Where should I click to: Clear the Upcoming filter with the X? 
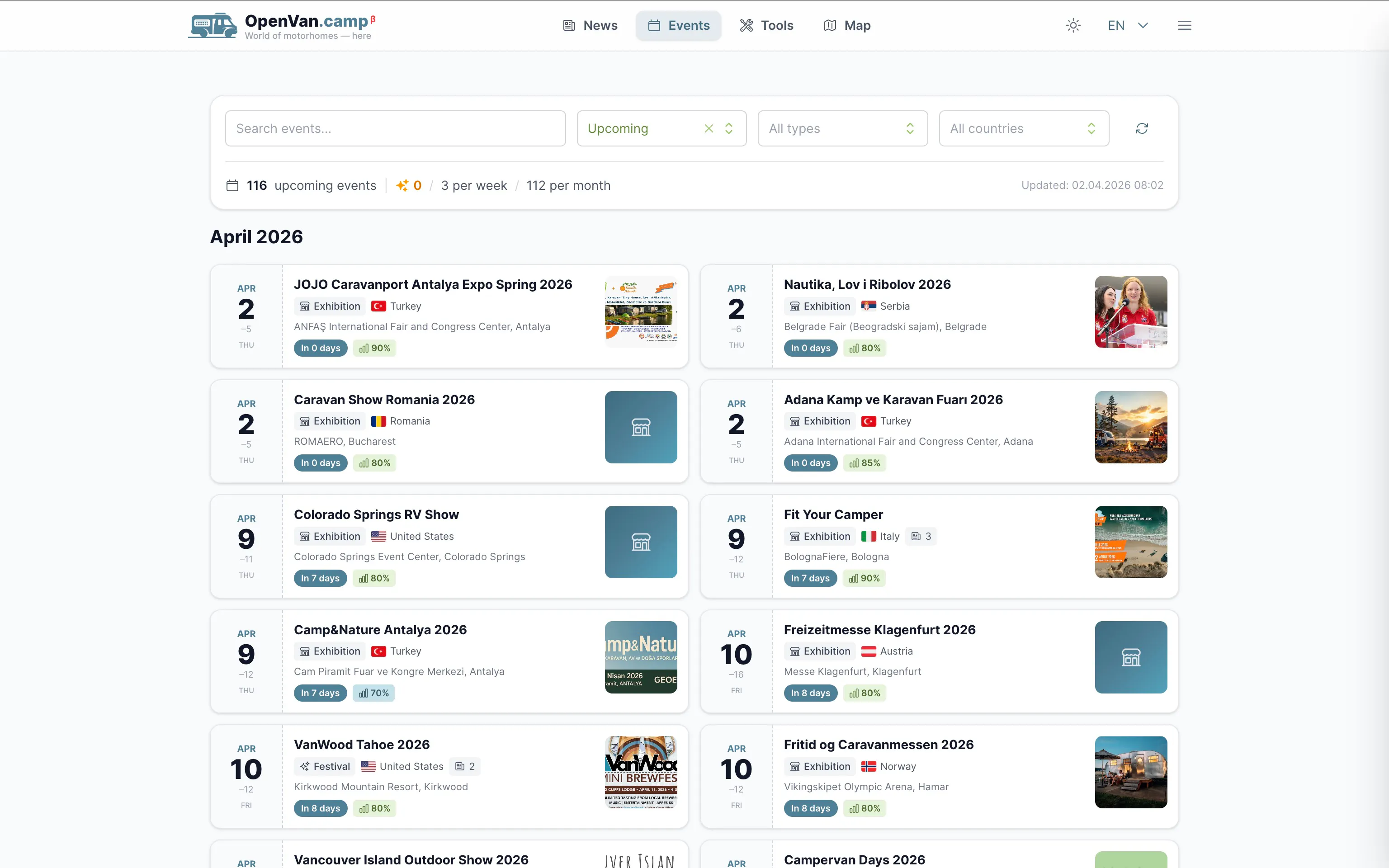click(x=709, y=128)
